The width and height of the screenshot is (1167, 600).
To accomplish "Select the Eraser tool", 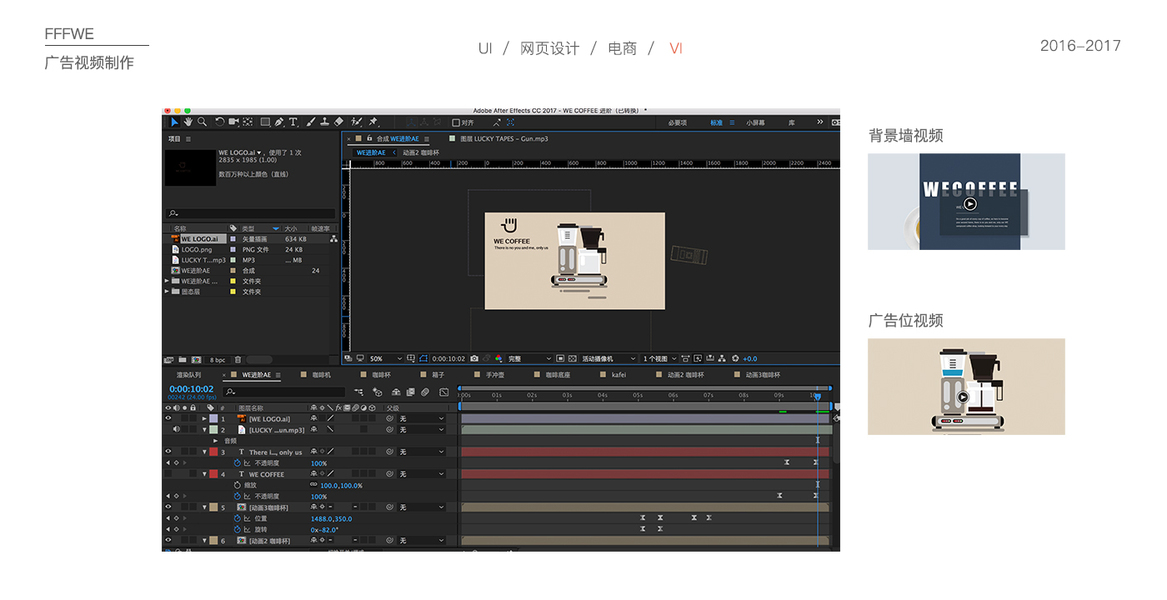I will point(339,121).
